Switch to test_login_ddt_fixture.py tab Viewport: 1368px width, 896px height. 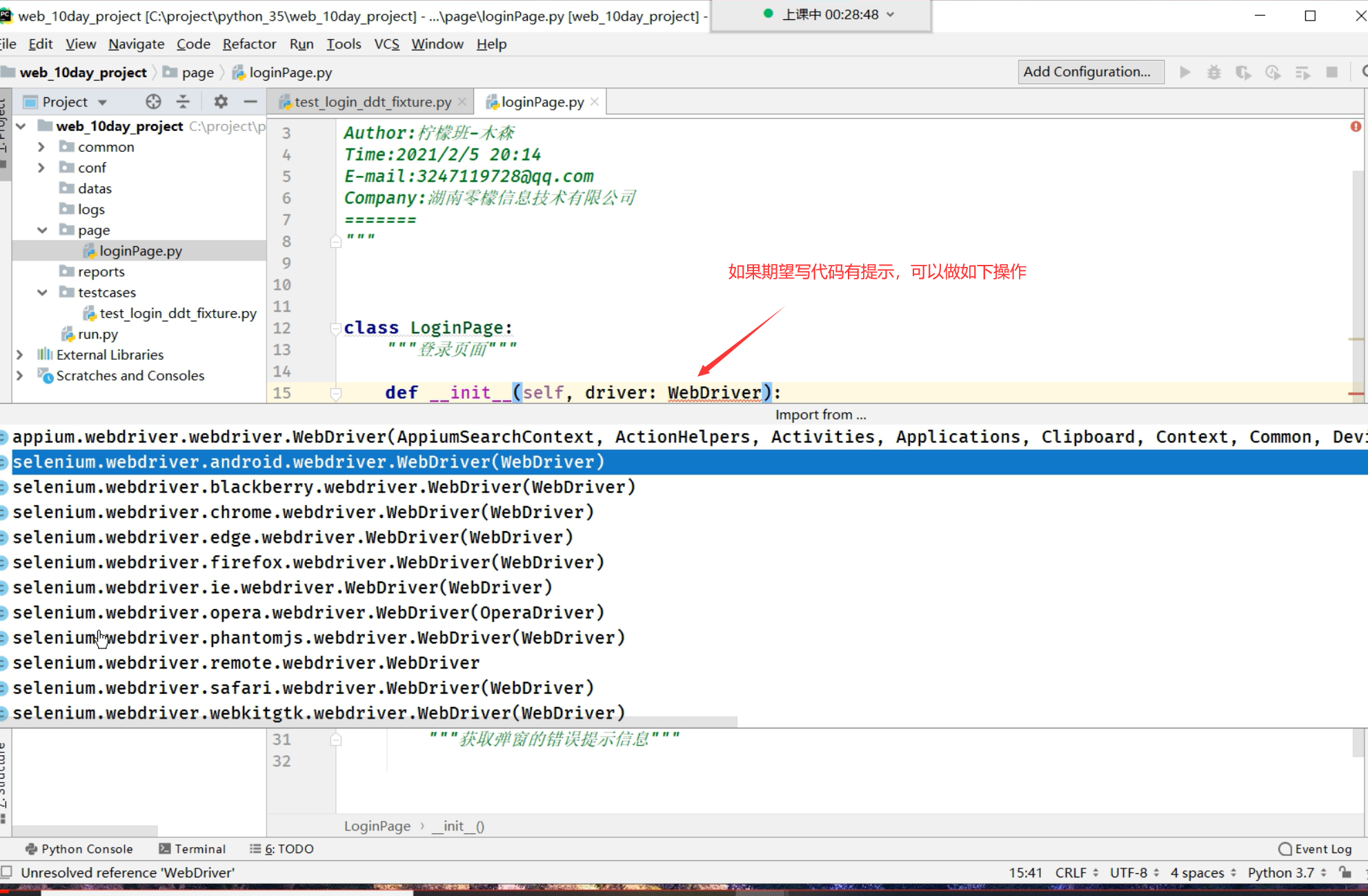(373, 102)
